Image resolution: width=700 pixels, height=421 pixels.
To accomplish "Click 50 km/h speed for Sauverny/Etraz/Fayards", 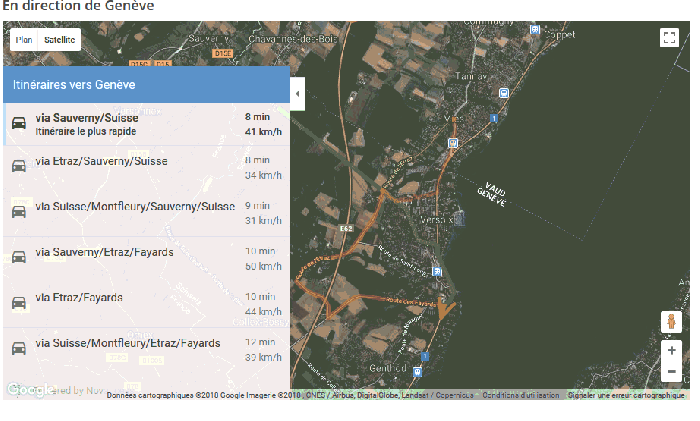I will [x=263, y=267].
